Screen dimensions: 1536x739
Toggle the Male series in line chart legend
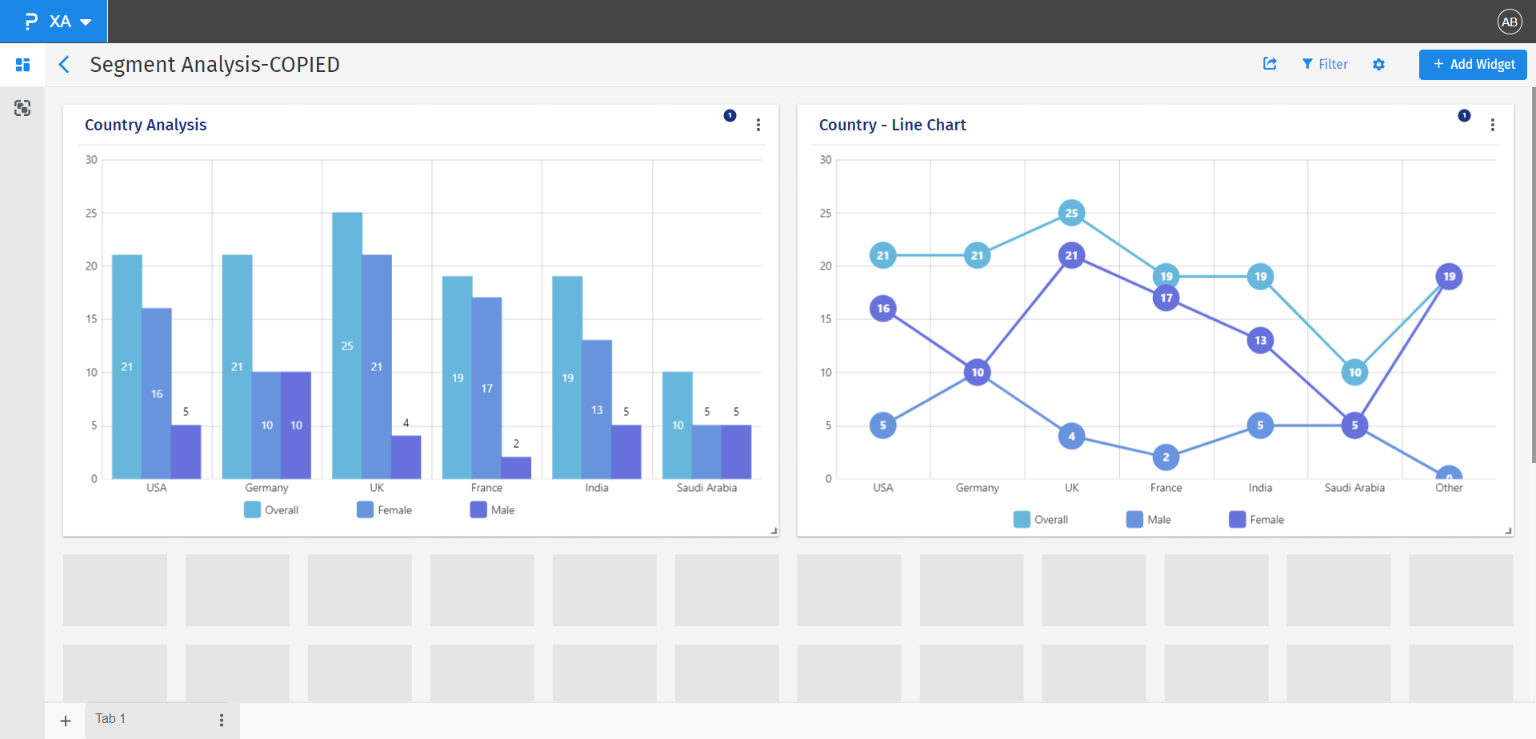click(1148, 520)
